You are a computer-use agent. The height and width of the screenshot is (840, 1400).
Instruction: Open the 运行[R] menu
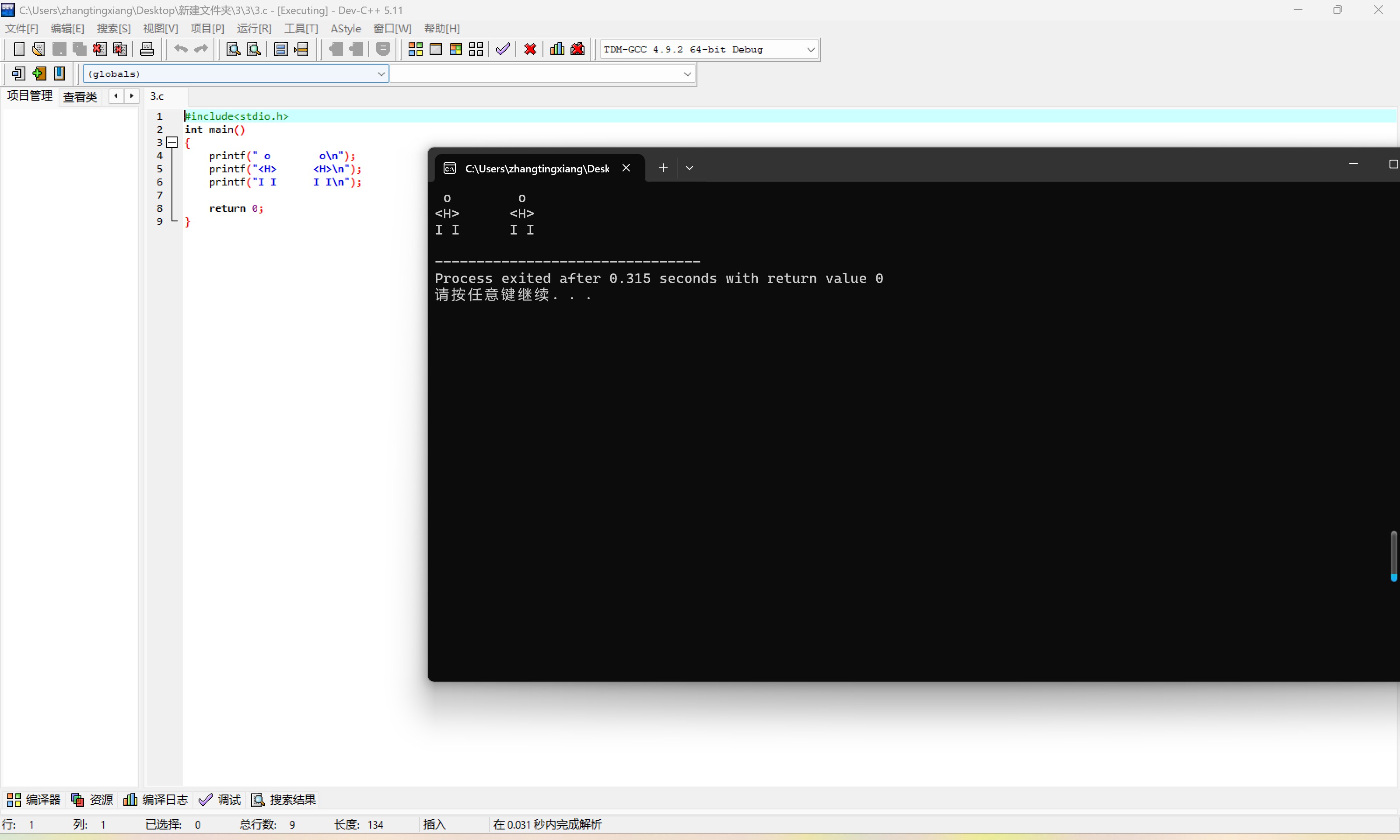pos(254,28)
